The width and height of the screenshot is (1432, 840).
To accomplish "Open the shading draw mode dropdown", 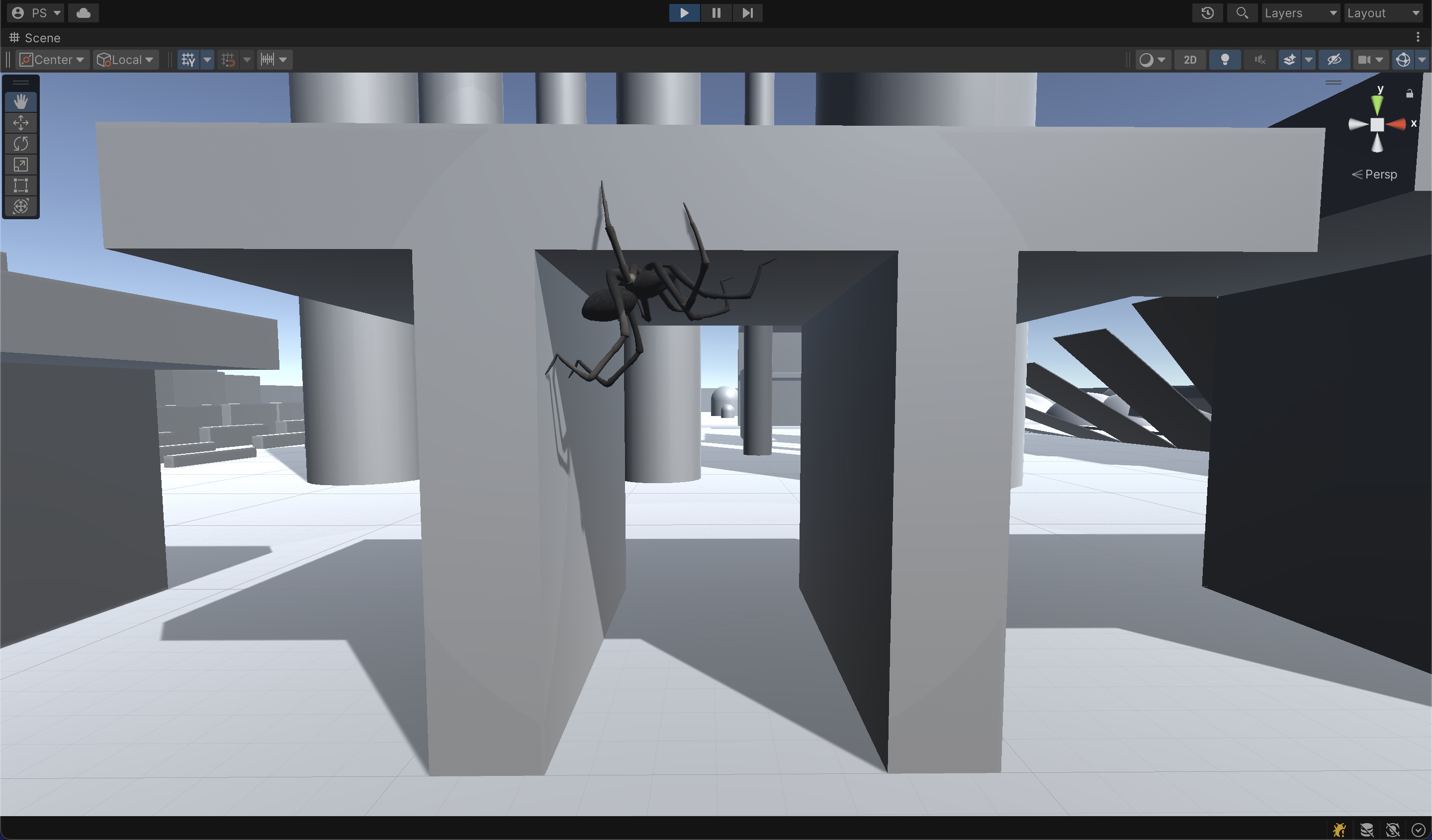I will pyautogui.click(x=1153, y=60).
